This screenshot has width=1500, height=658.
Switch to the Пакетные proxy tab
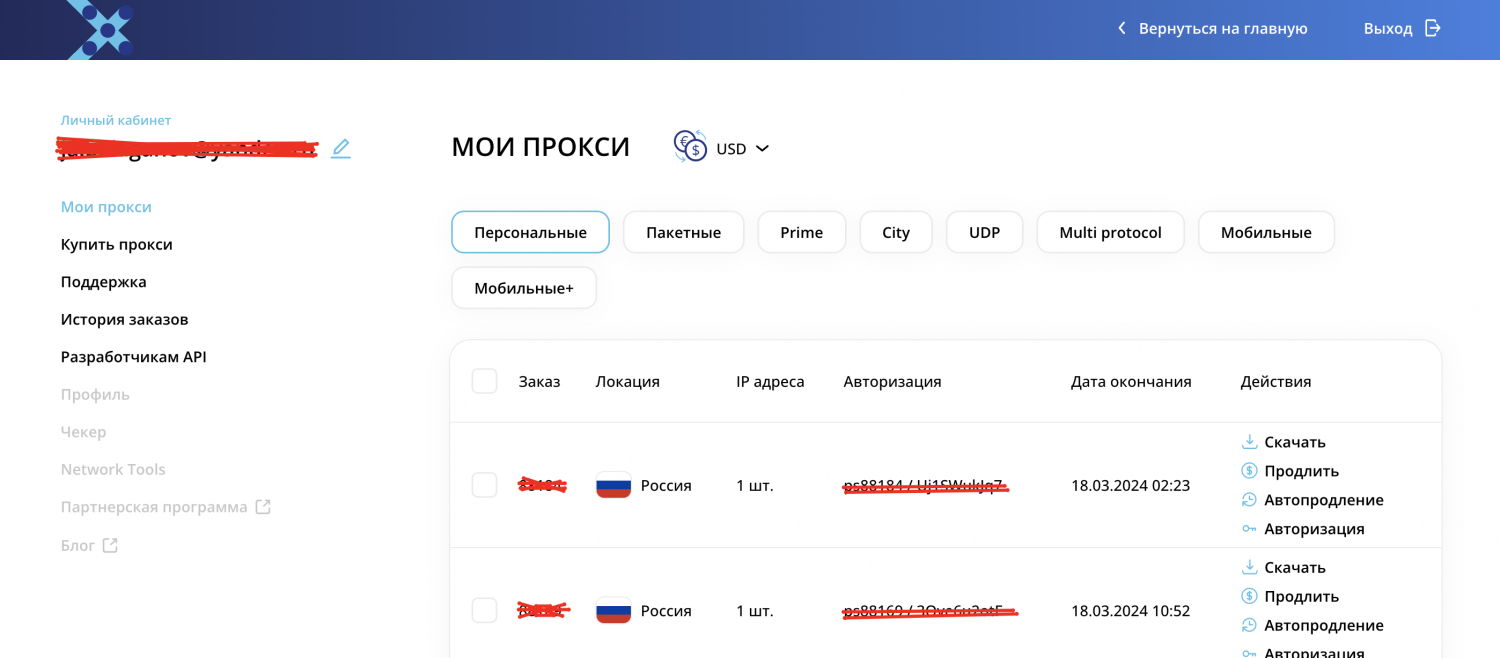(x=683, y=232)
